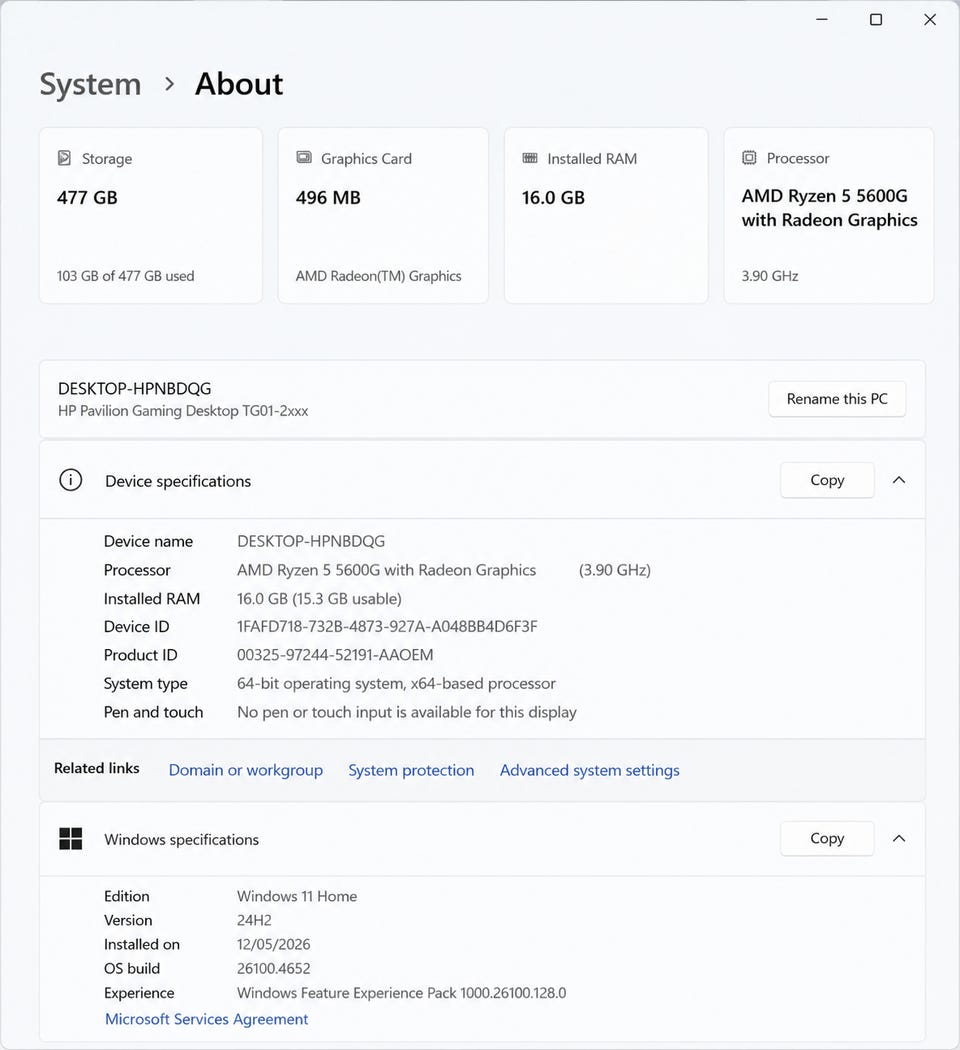Copy the Windows specifications
Viewport: 960px width, 1050px height.
point(827,838)
